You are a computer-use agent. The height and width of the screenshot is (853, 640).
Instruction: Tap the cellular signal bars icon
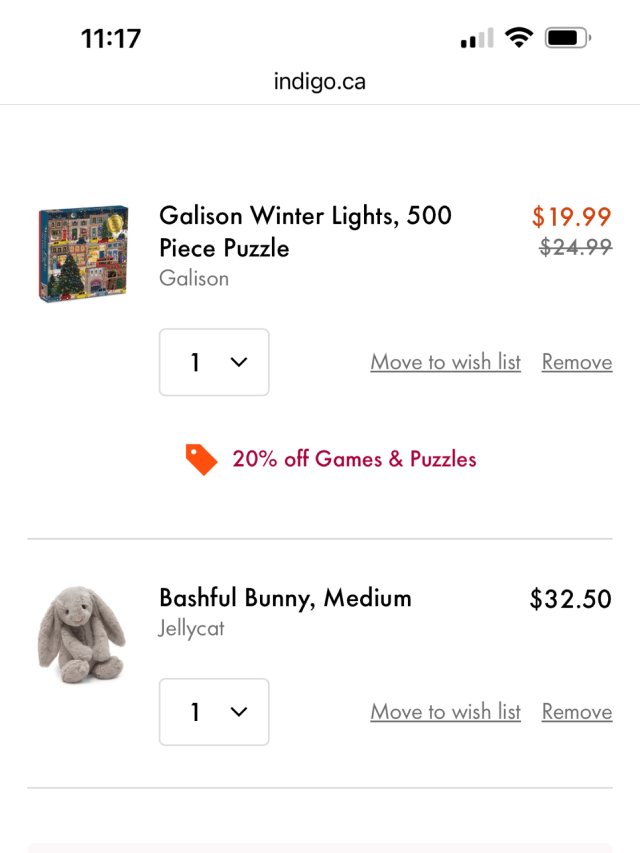[476, 39]
